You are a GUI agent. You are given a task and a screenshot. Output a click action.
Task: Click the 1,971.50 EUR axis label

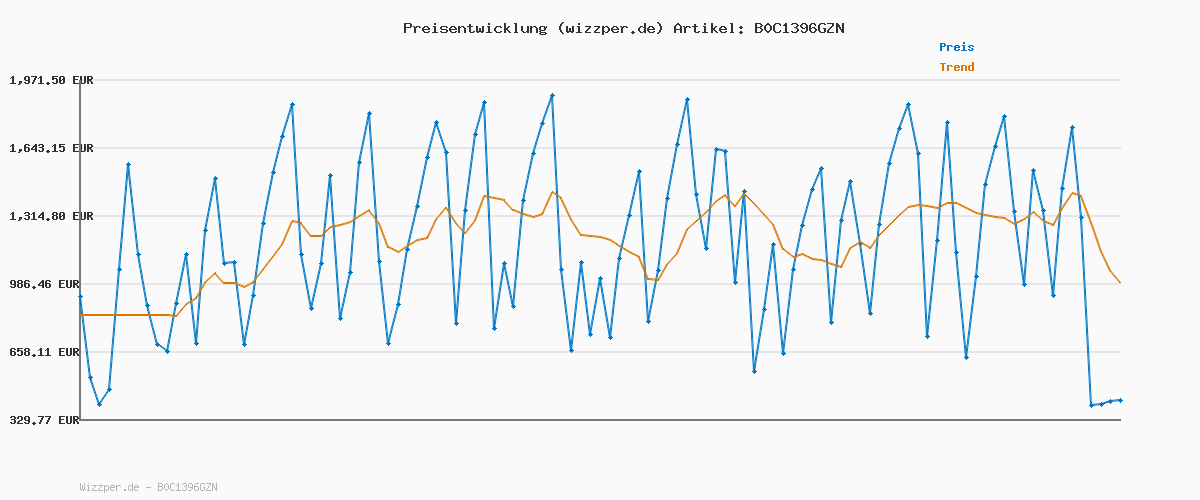pos(51,80)
